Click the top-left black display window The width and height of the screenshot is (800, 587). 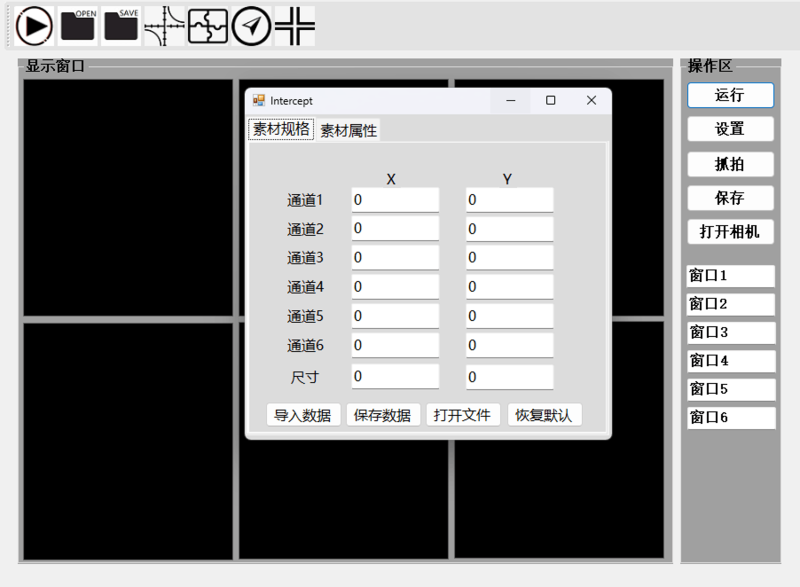tap(128, 198)
